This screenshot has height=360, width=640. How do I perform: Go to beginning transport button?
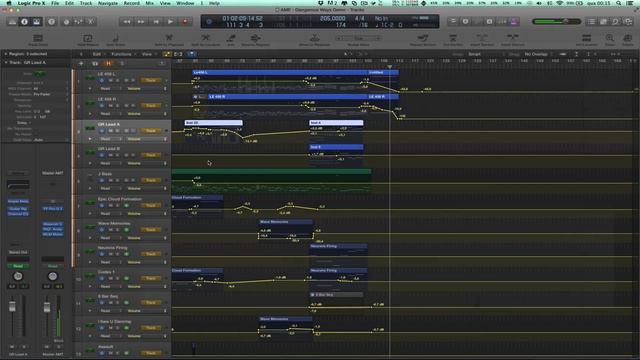[x=156, y=21]
